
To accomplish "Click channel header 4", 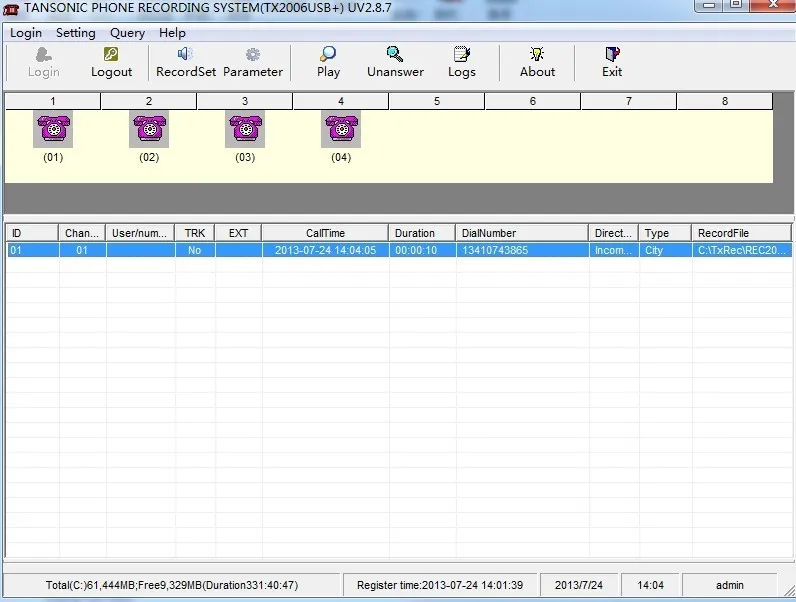I will point(341,101).
